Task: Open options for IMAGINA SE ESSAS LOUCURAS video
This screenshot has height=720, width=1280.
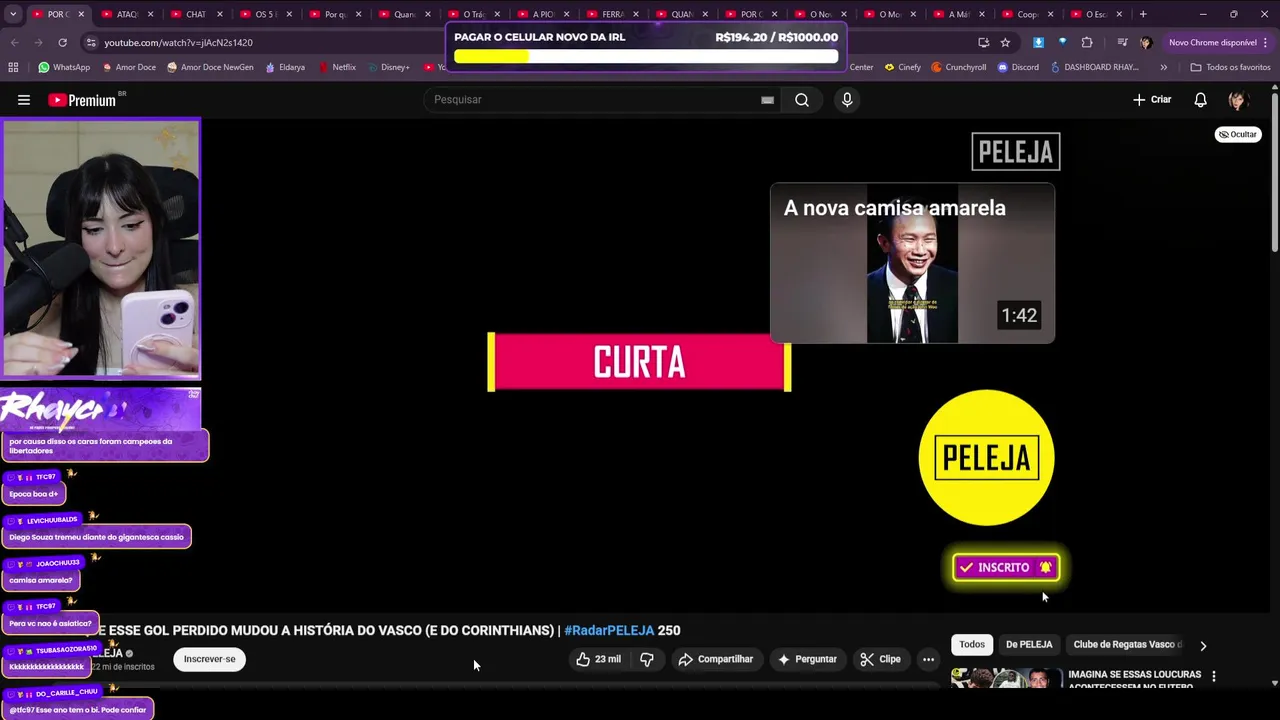Action: click(1214, 677)
